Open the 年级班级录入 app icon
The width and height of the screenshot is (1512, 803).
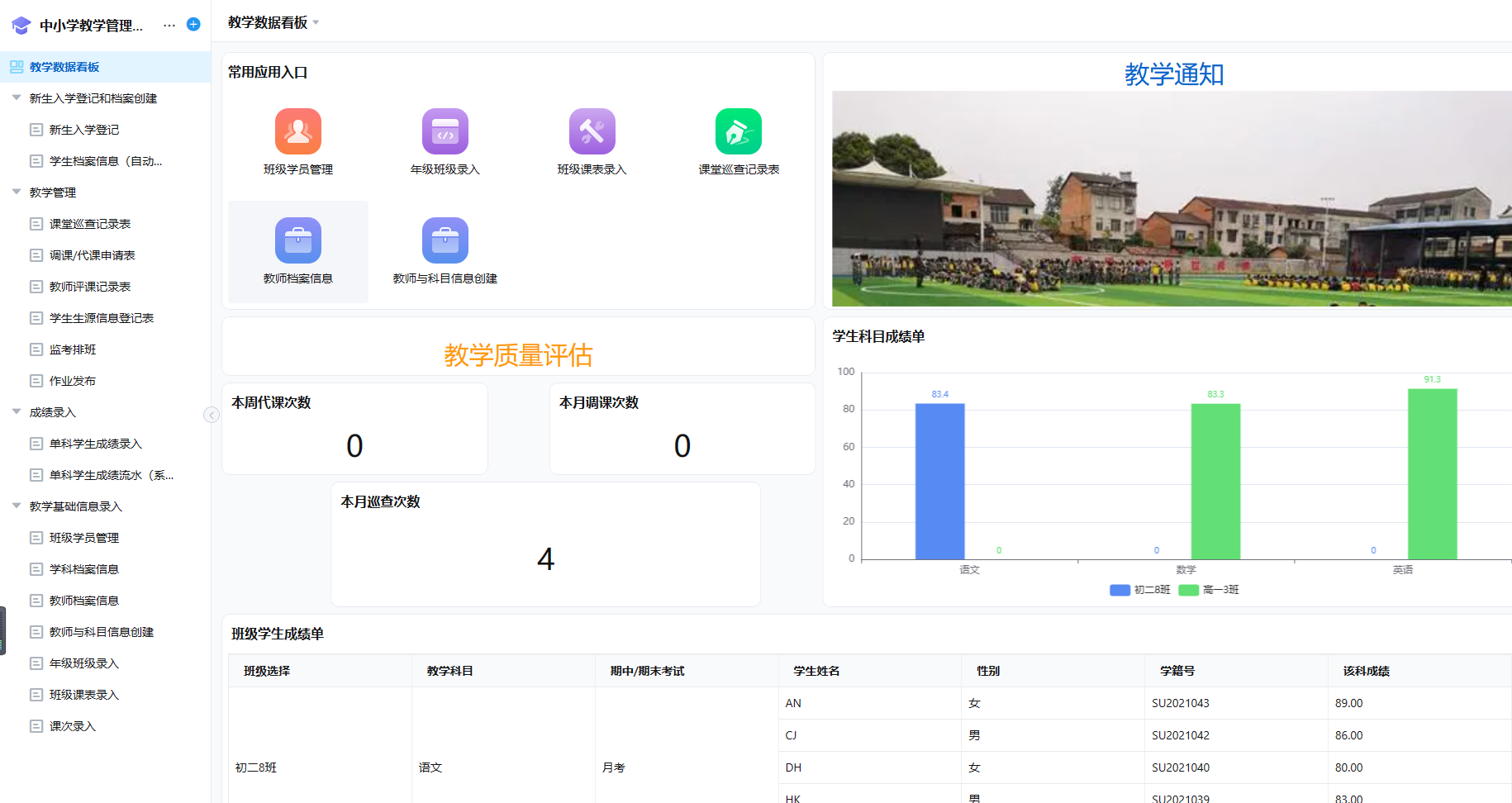point(445,131)
